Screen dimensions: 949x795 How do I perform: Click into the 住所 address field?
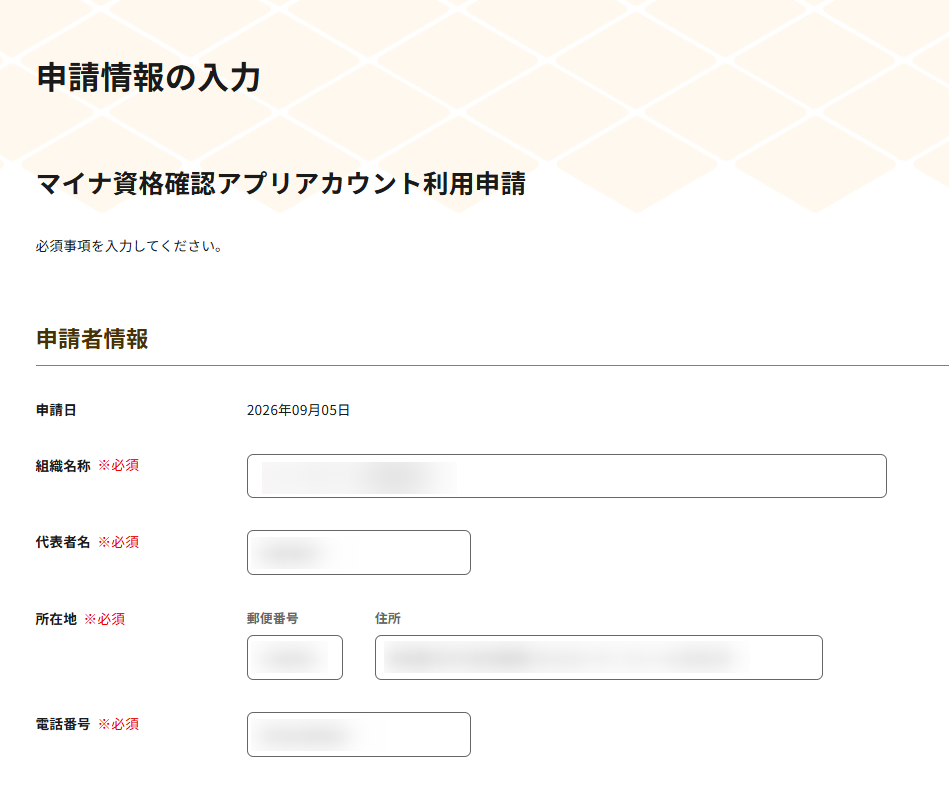point(599,658)
